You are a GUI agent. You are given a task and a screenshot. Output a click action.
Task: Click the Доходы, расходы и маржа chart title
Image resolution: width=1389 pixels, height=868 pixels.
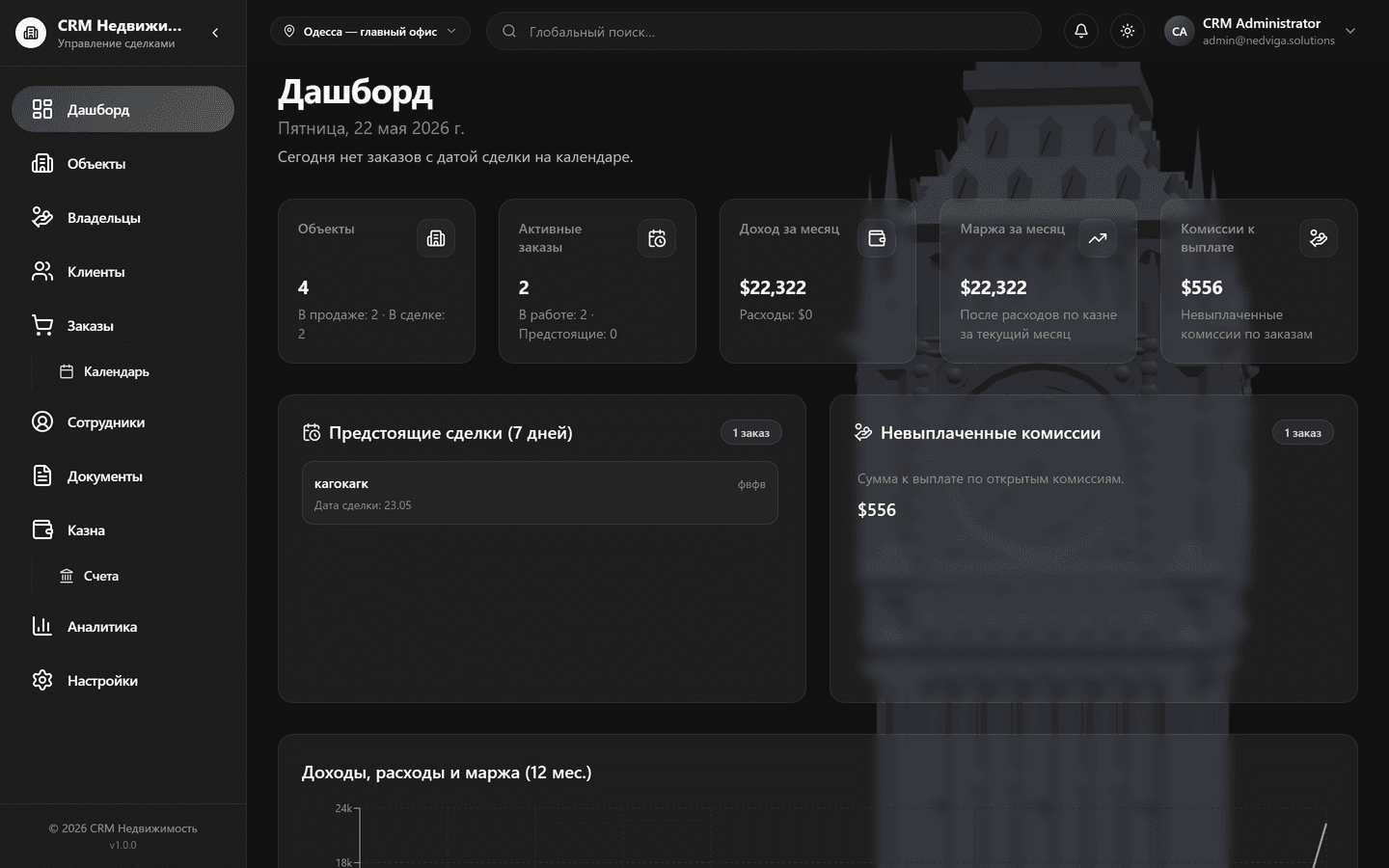447,773
